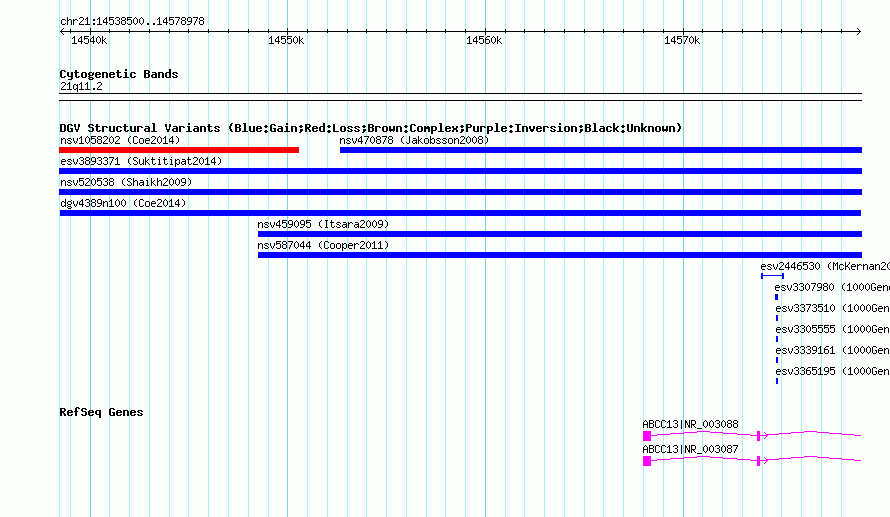
Task: Open esv3307980 1000Genomes variant label
Action: (x=832, y=287)
